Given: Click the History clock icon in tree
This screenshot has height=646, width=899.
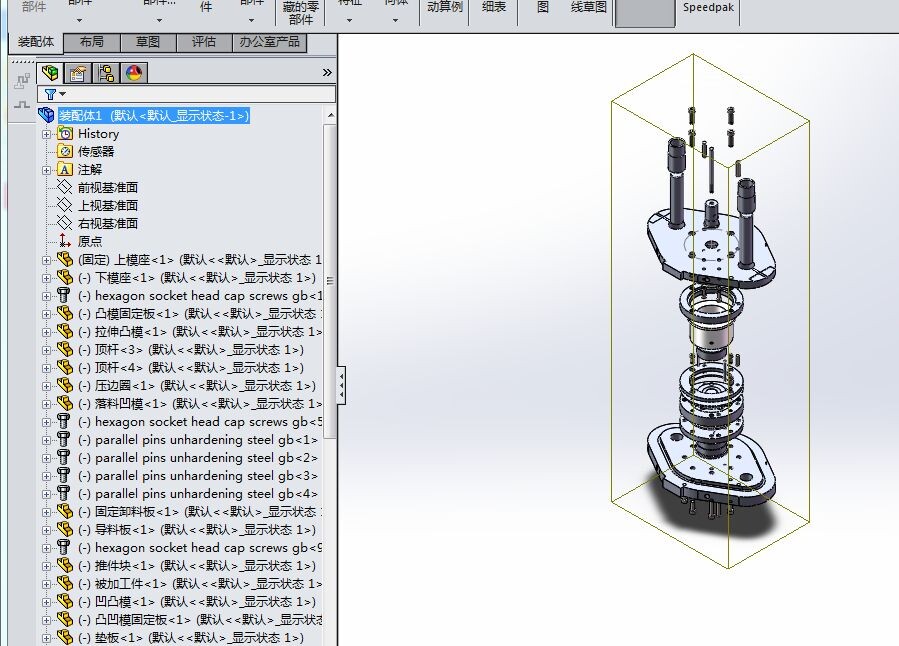Looking at the screenshot, I should pyautogui.click(x=65, y=134).
